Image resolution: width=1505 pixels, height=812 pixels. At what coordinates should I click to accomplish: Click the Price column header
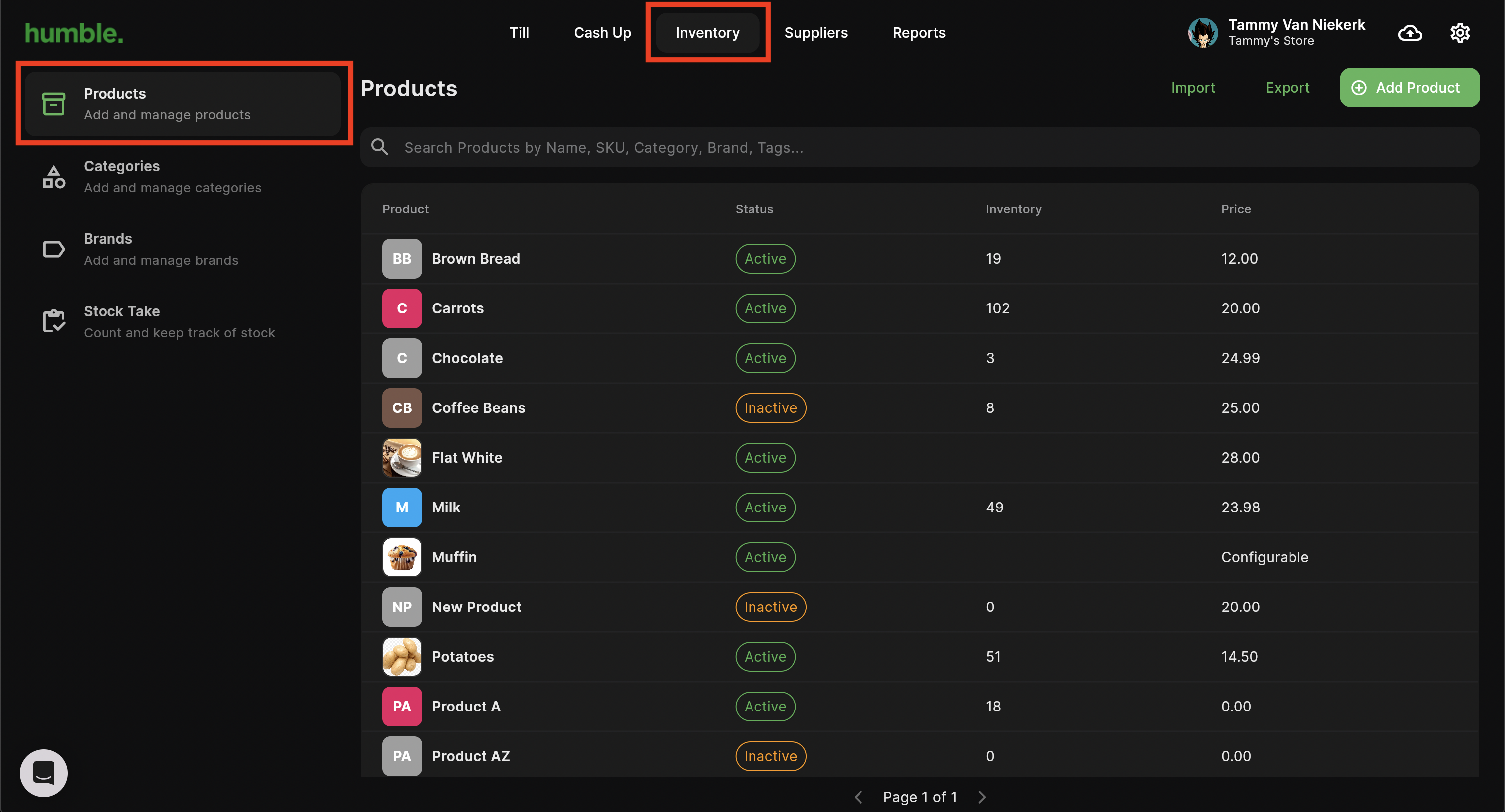pyautogui.click(x=1236, y=209)
